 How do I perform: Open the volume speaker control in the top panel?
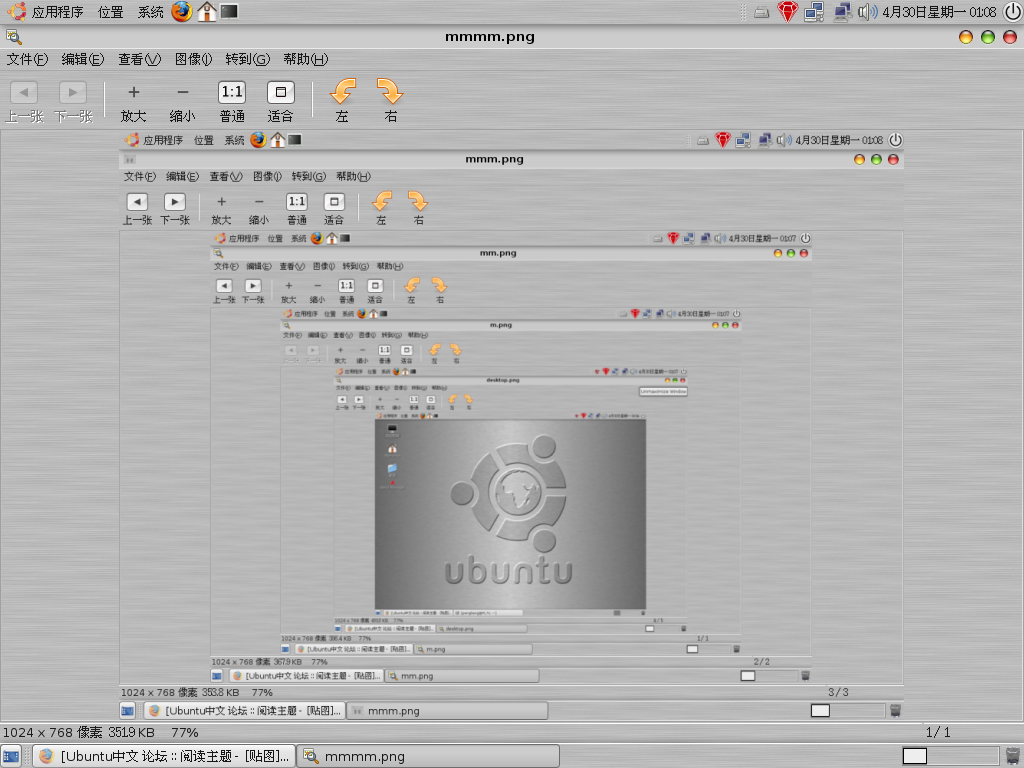point(867,12)
